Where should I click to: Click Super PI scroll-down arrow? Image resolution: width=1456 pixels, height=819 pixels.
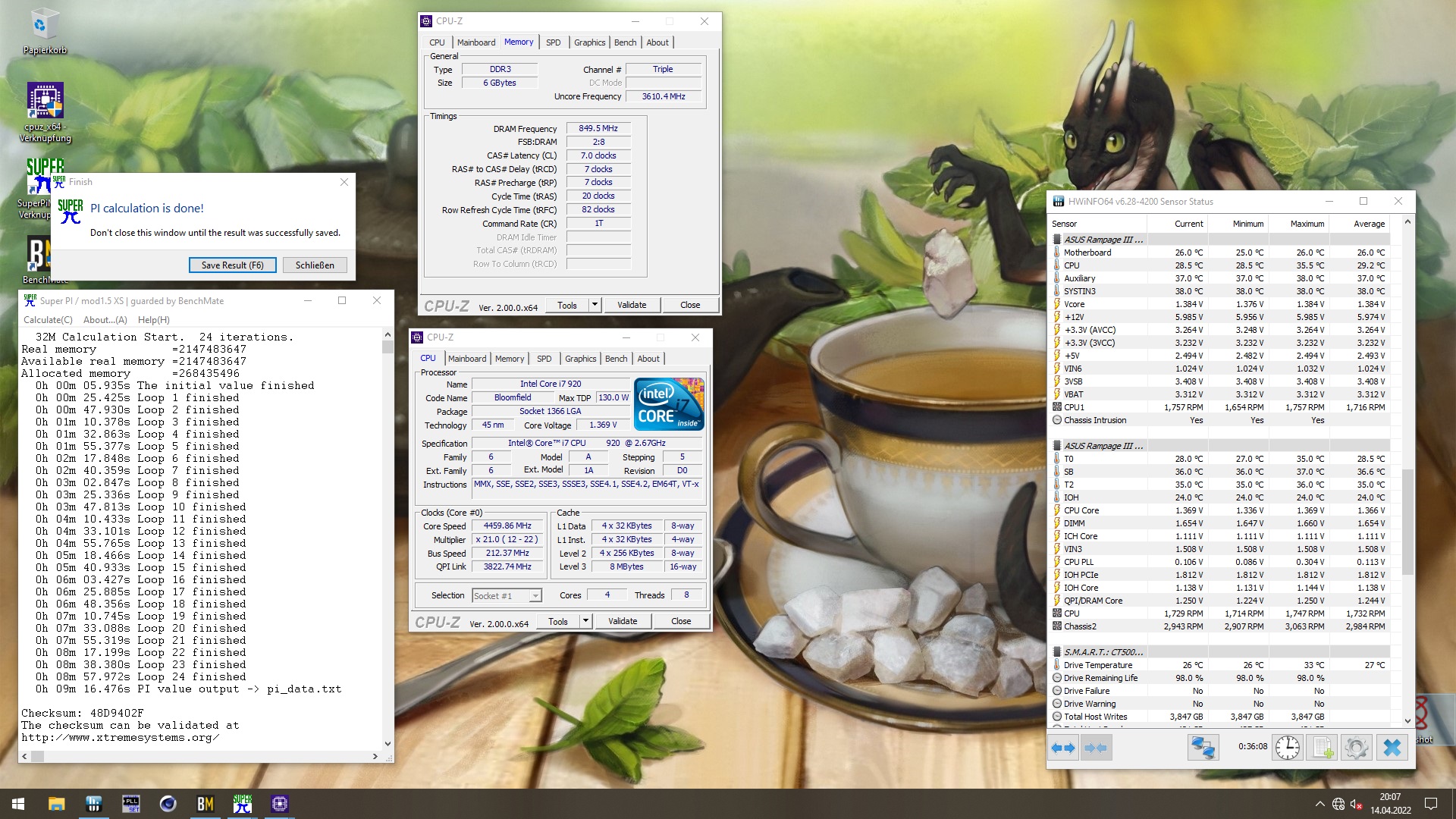tap(388, 744)
